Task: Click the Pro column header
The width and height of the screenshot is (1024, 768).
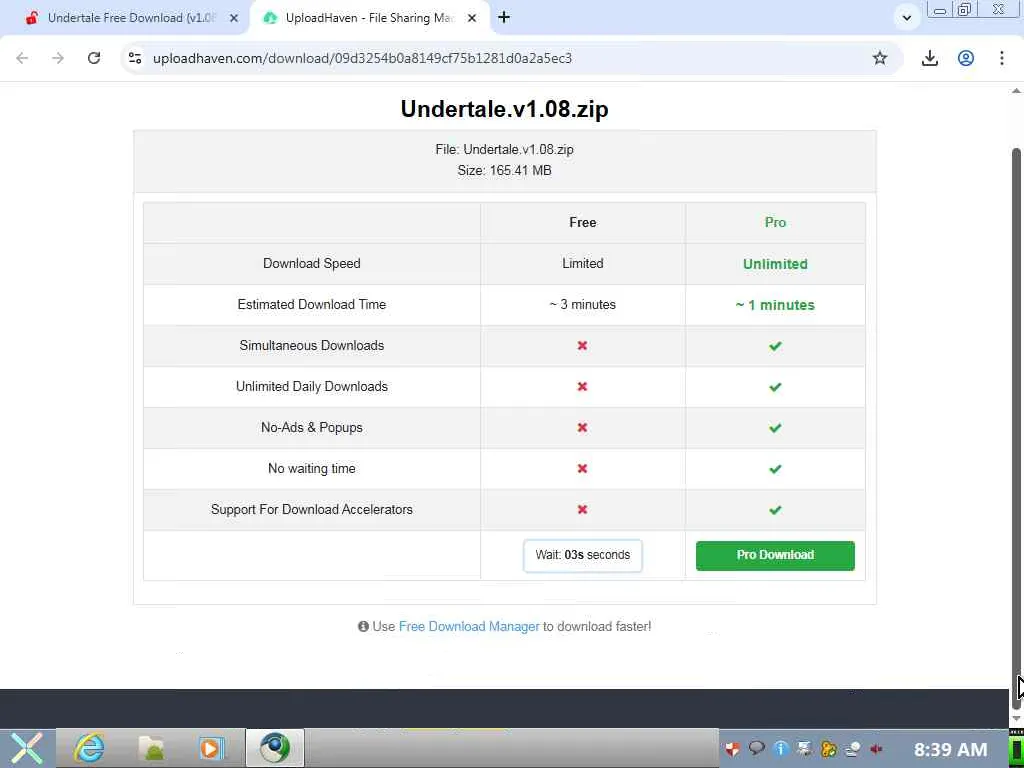Action: (x=775, y=223)
